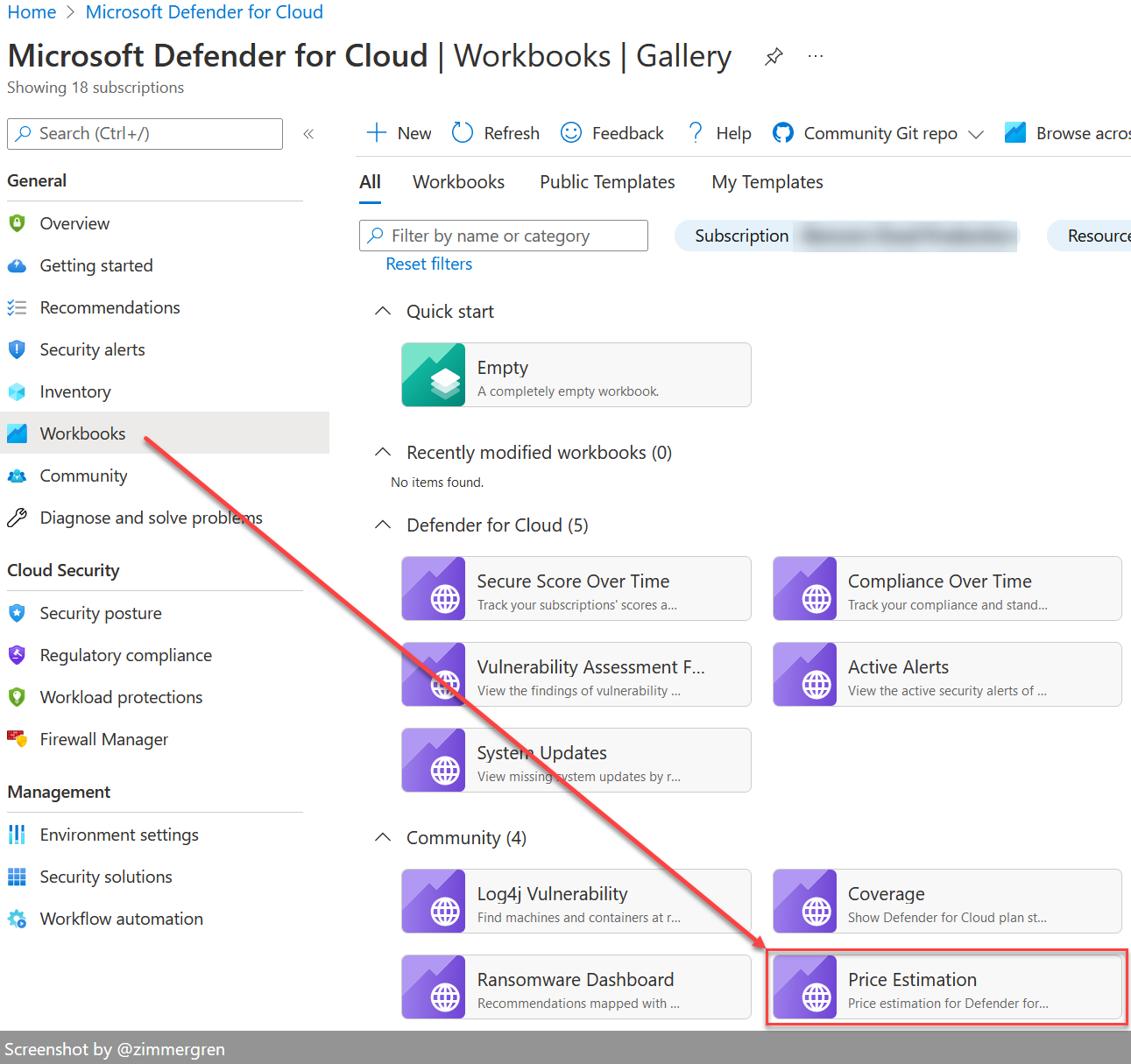Screen dimensions: 1131x1064
Task: Click 'No items found.' text
Action: (x=437, y=483)
